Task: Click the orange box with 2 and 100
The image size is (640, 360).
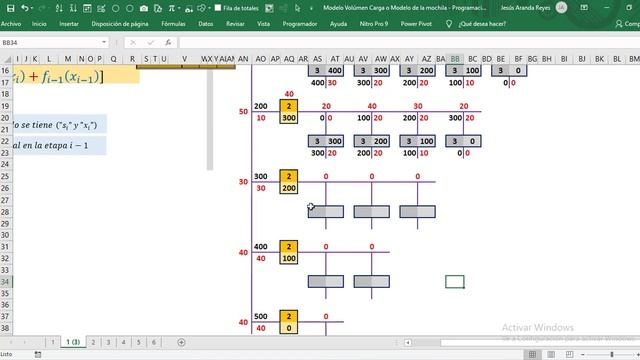Action: point(289,252)
